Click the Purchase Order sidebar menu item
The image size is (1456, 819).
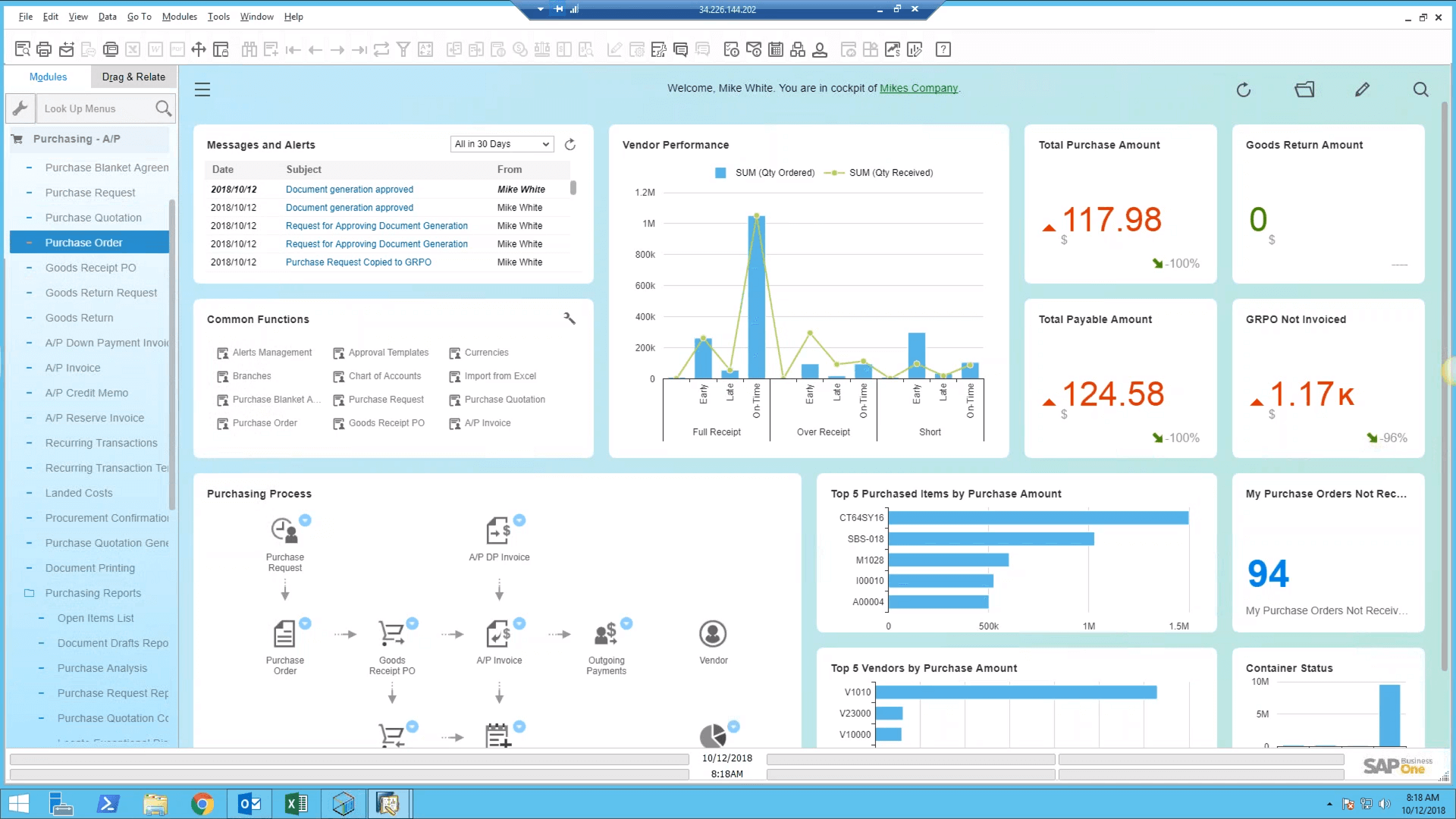pos(84,242)
